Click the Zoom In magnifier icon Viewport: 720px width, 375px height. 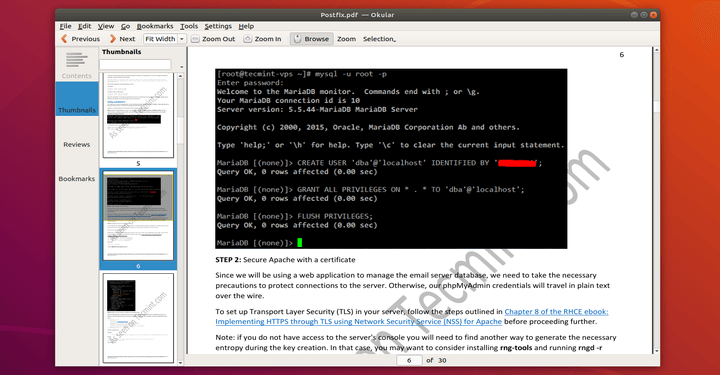pyautogui.click(x=248, y=39)
